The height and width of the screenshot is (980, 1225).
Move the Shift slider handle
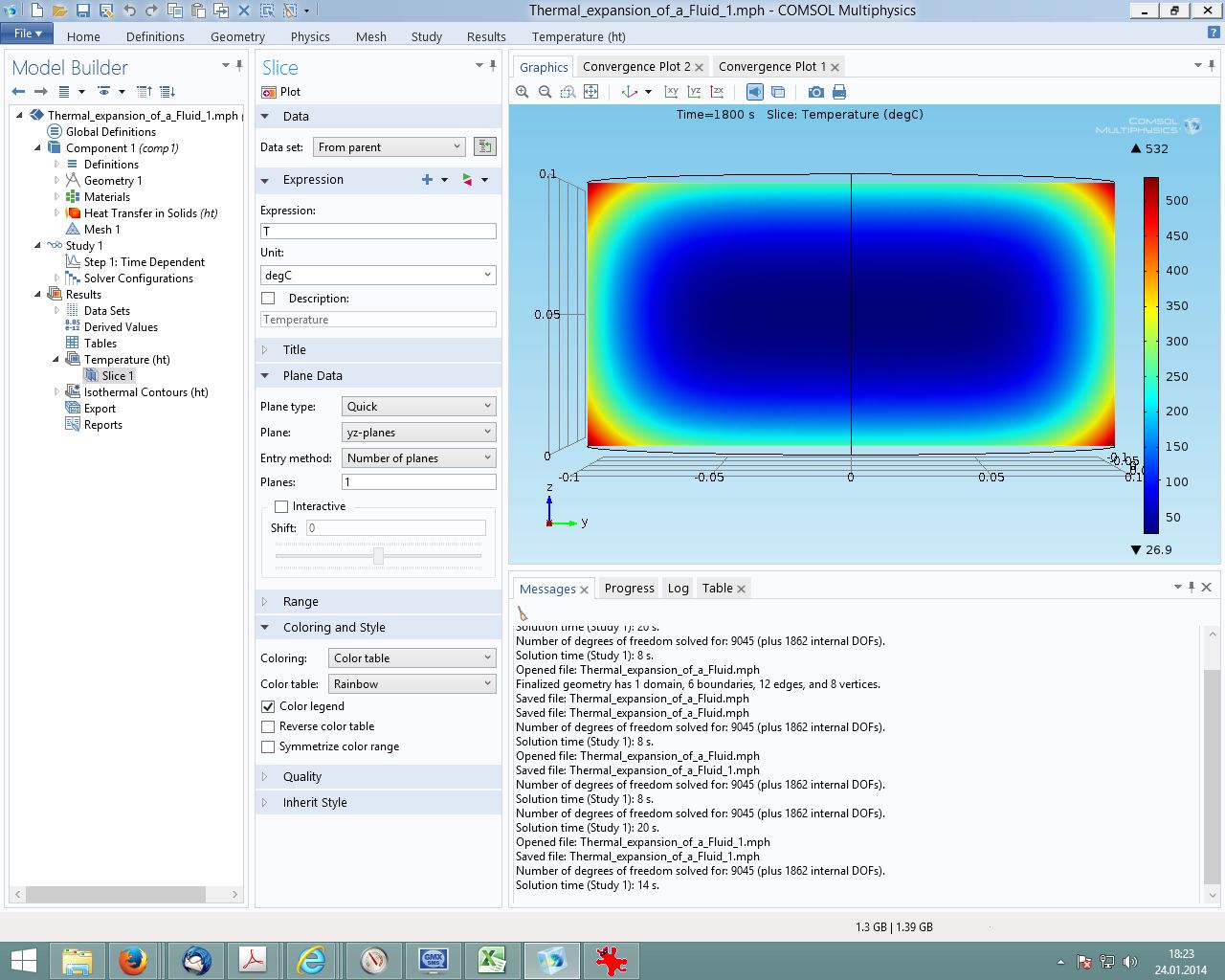(378, 556)
